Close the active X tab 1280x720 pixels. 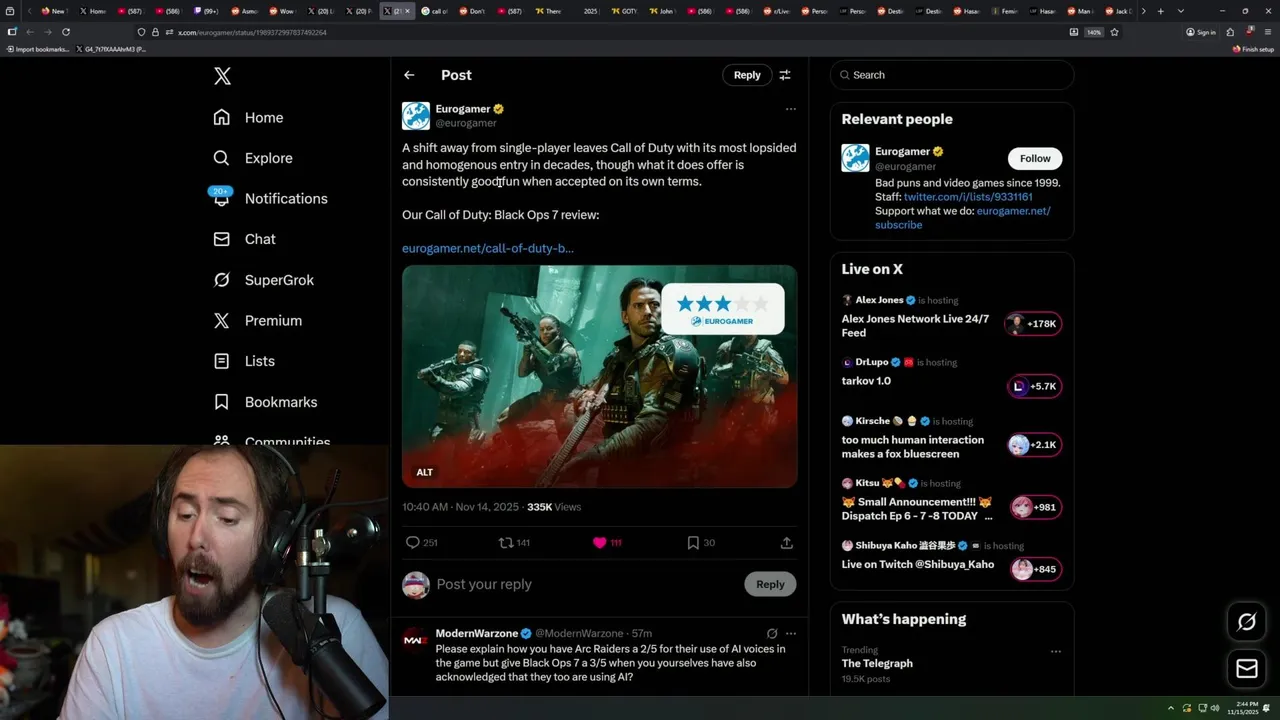407,11
